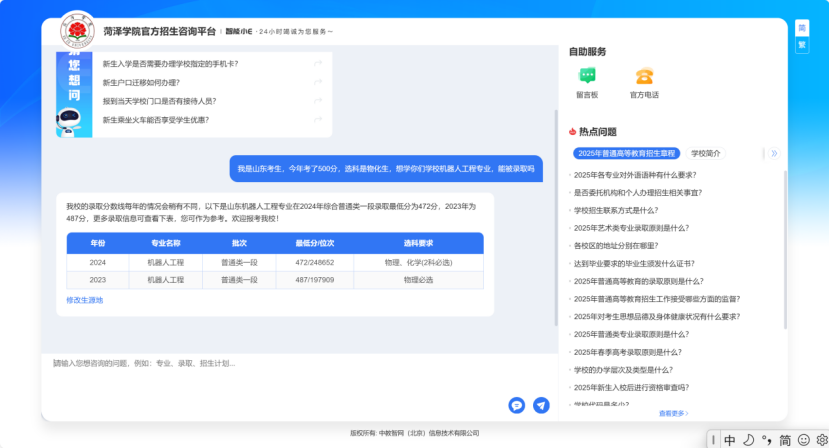Click the 修改生源地 link
This screenshot has height=448, width=829.
tap(85, 300)
